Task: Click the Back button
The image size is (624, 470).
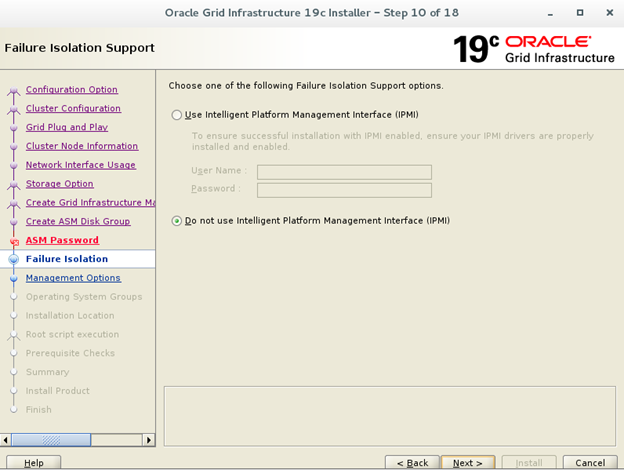Action: [x=412, y=463]
